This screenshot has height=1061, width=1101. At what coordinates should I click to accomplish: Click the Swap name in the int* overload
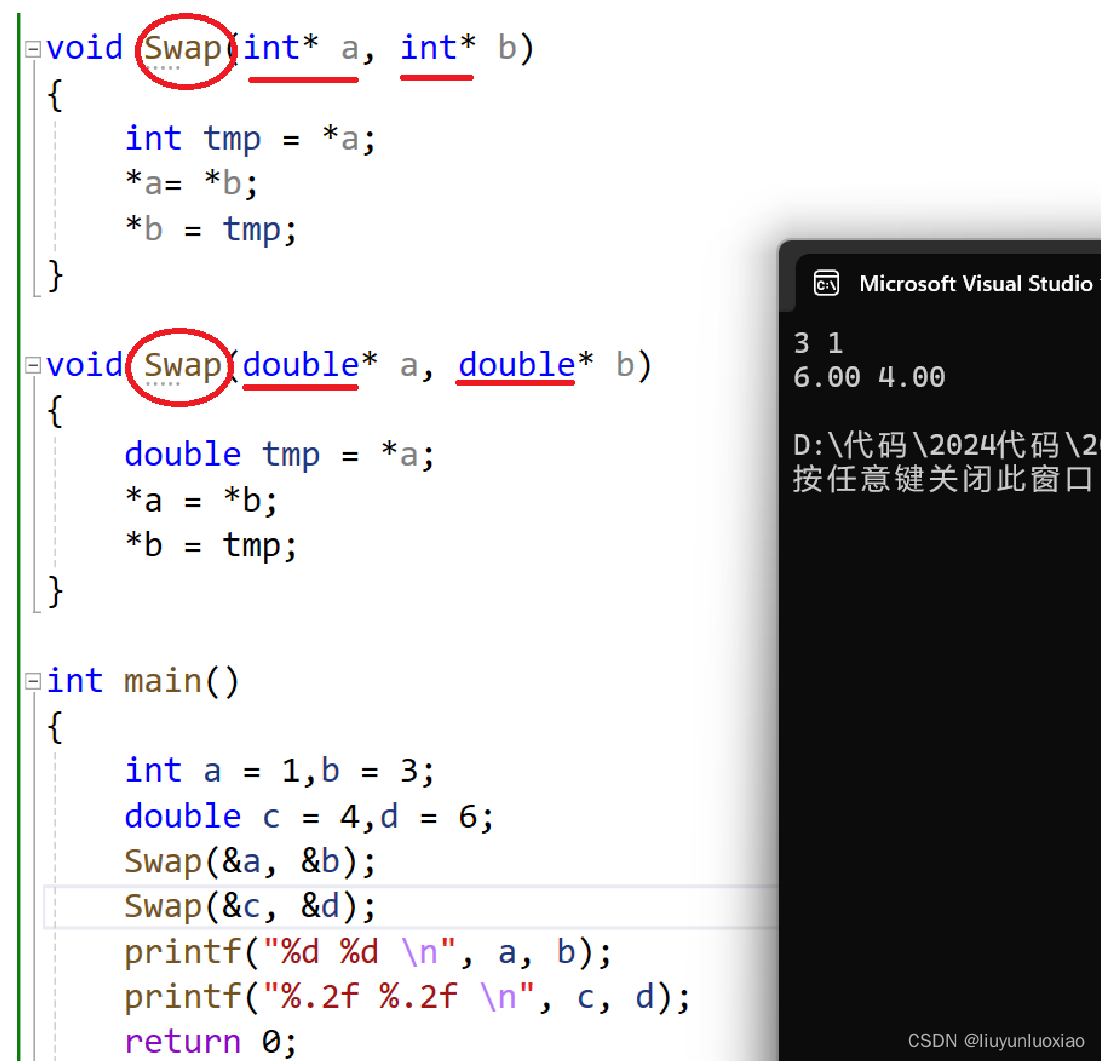183,49
